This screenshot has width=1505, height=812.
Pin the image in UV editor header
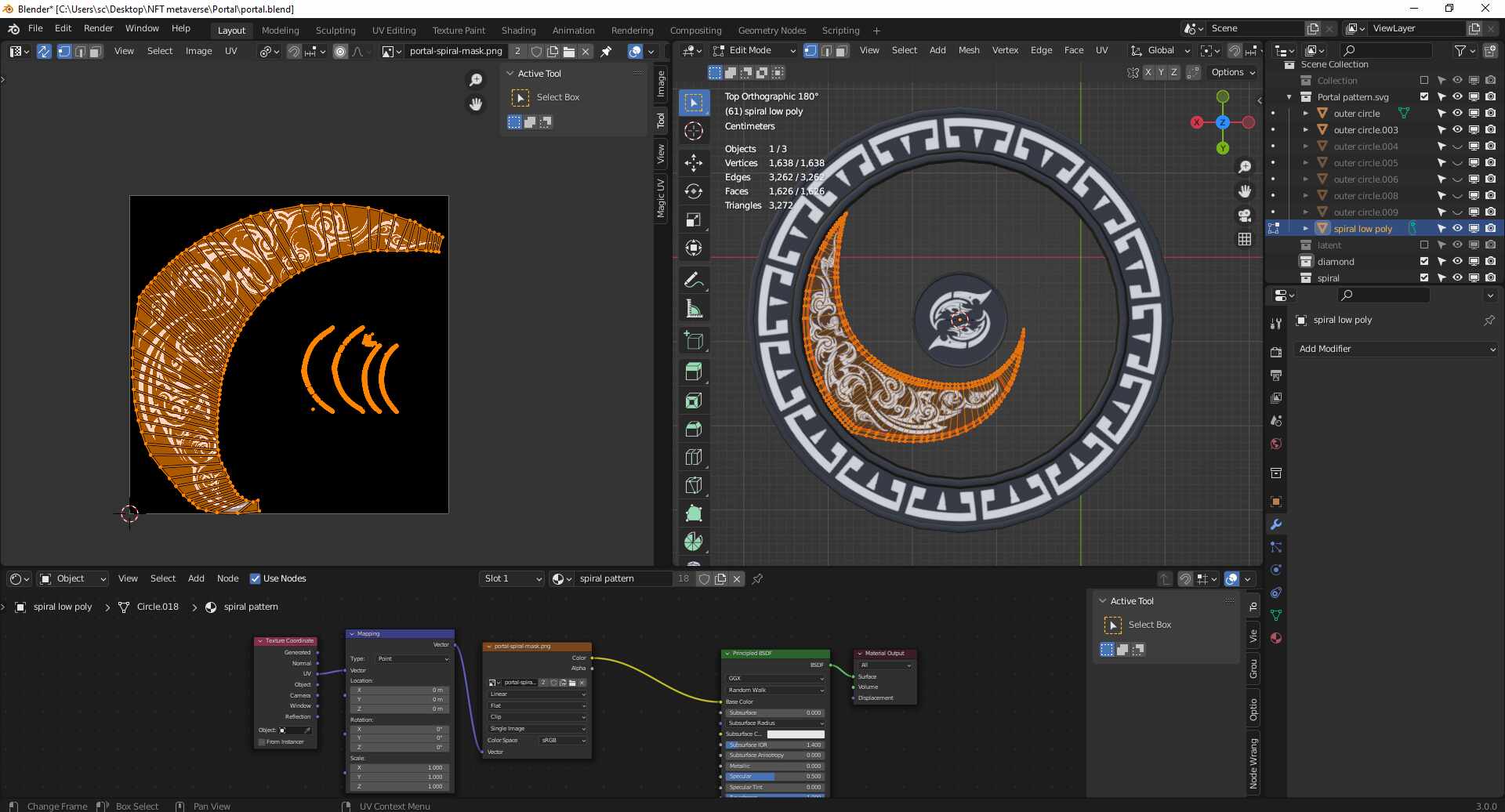(606, 52)
